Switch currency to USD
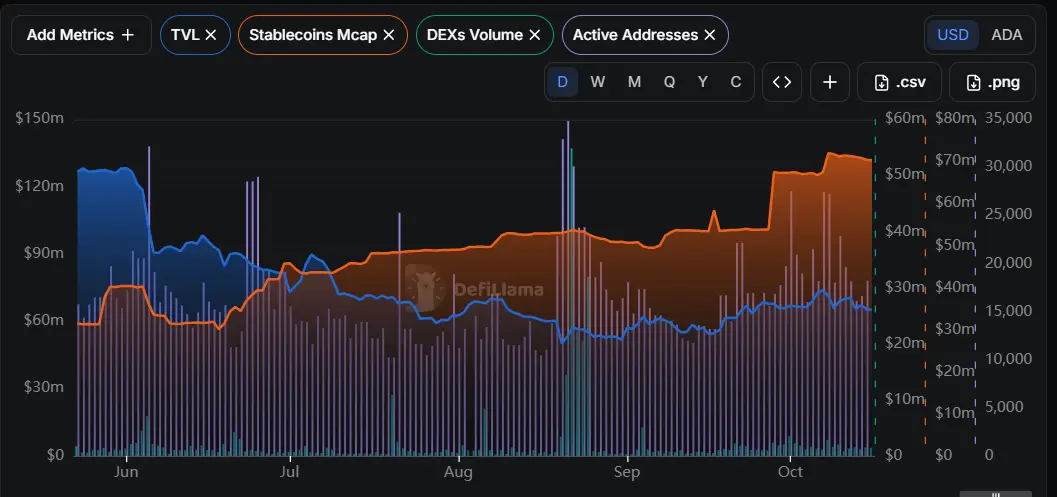Screen dimensions: 1057x497 pyautogui.click(x=953, y=35)
